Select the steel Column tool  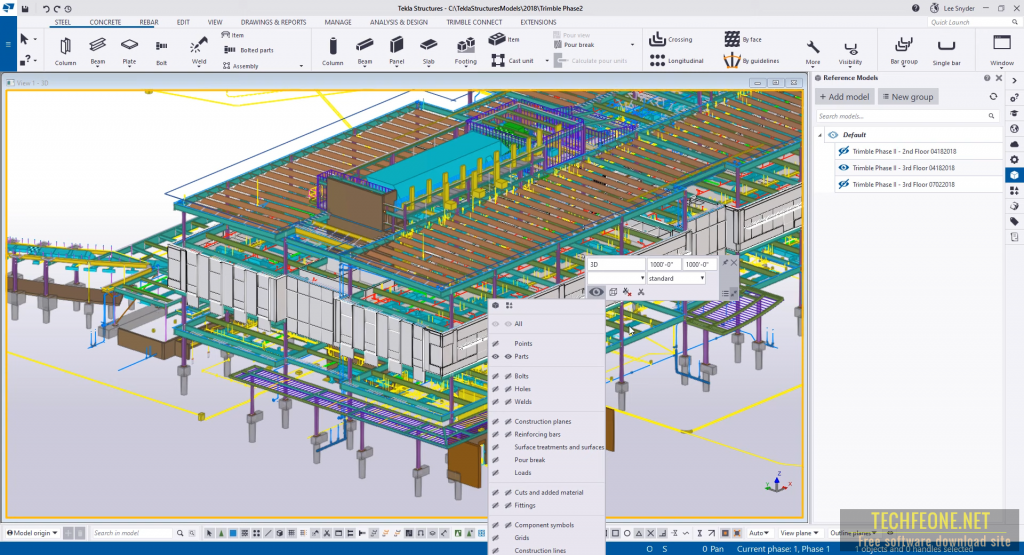pos(65,51)
